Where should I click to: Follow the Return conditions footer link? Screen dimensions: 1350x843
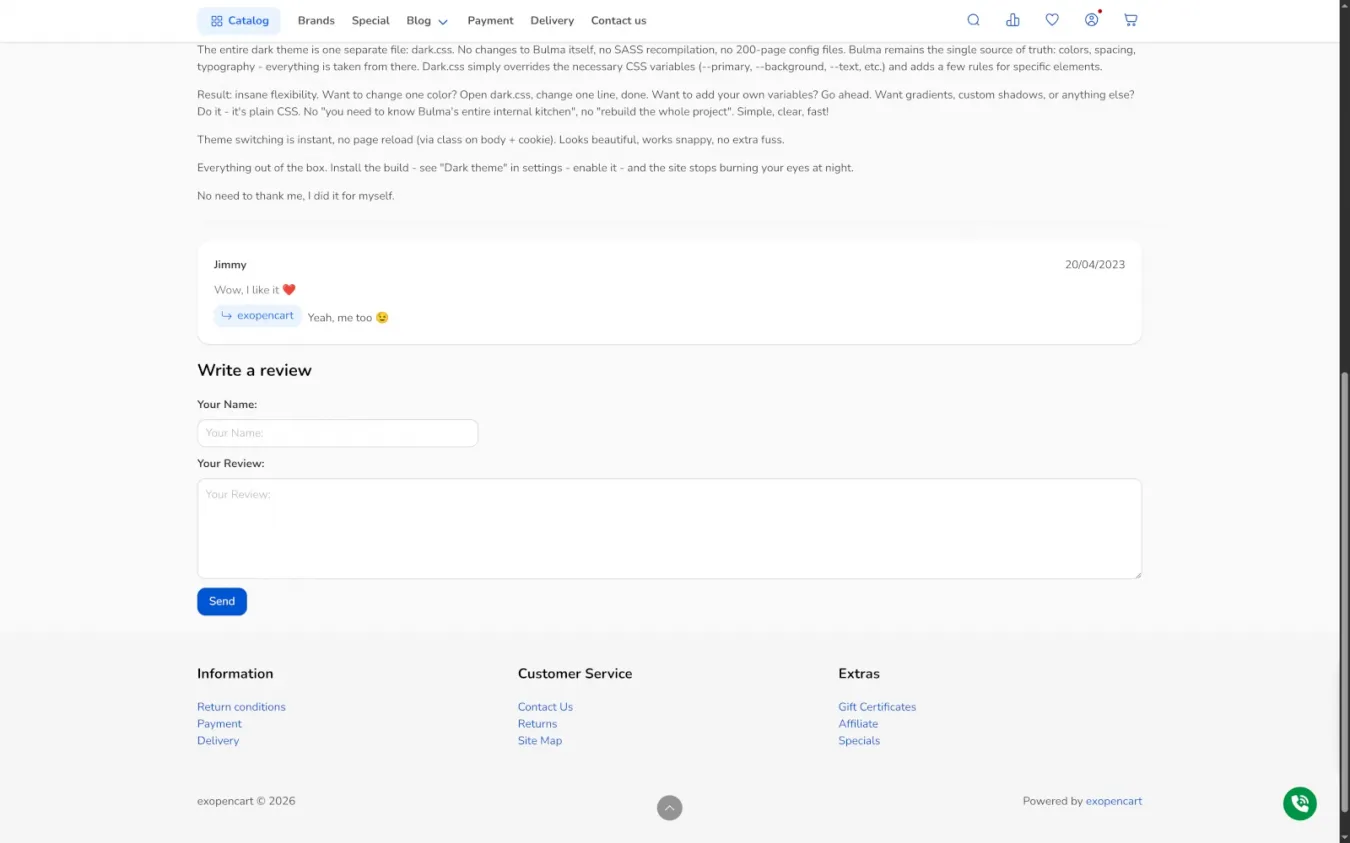pyautogui.click(x=241, y=707)
